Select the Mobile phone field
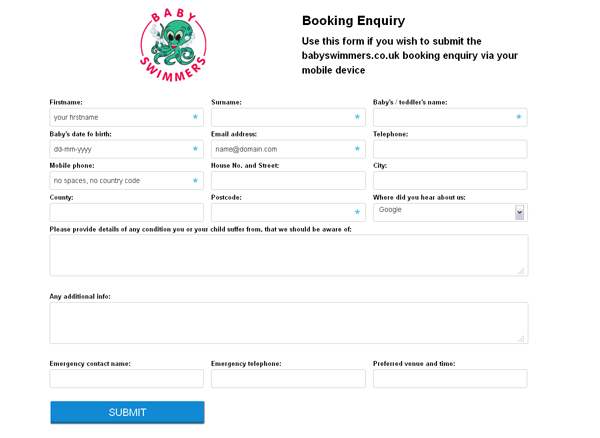600x438 pixels. click(126, 181)
